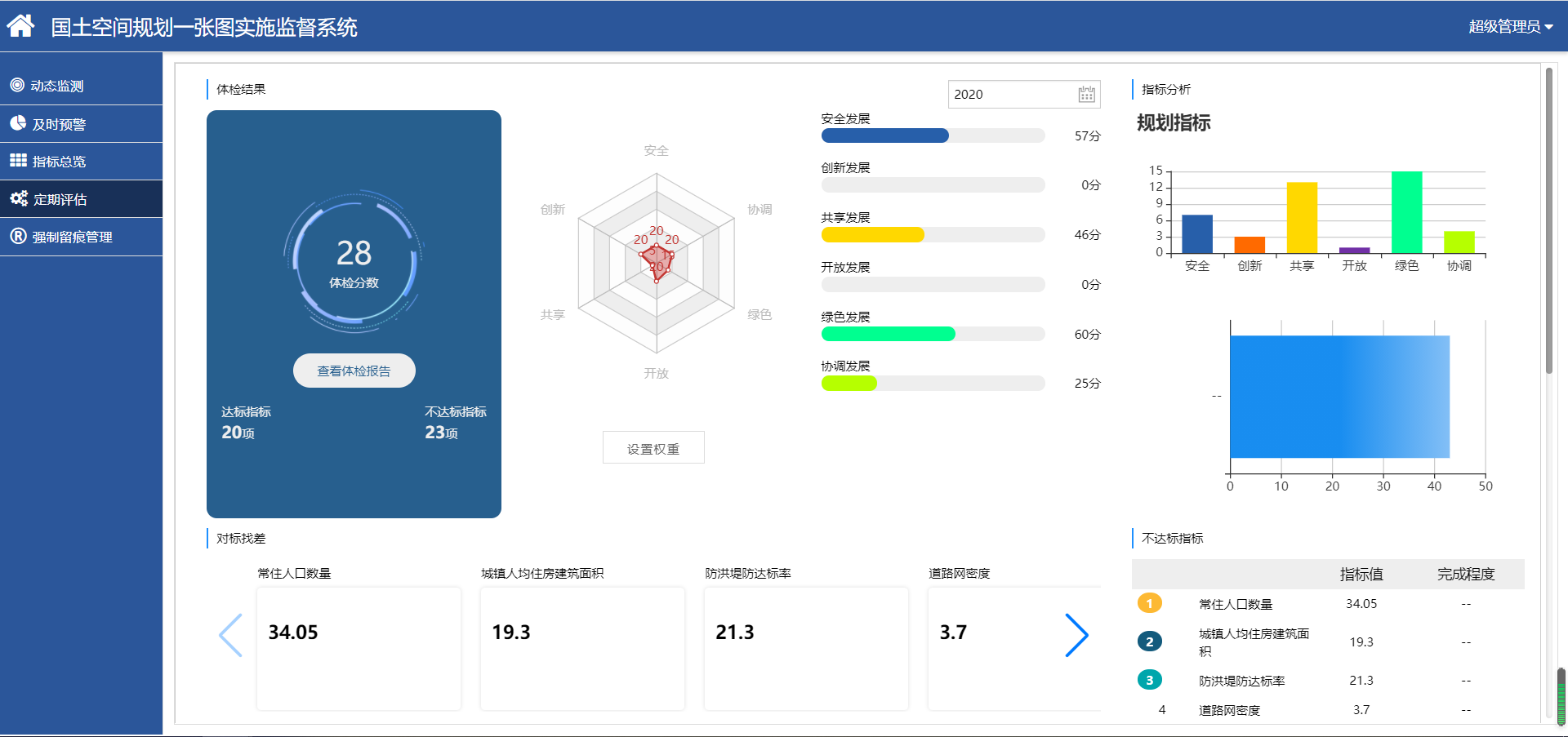Click the 动态监测 target icon
The height and width of the screenshot is (737, 1568).
tap(17, 85)
